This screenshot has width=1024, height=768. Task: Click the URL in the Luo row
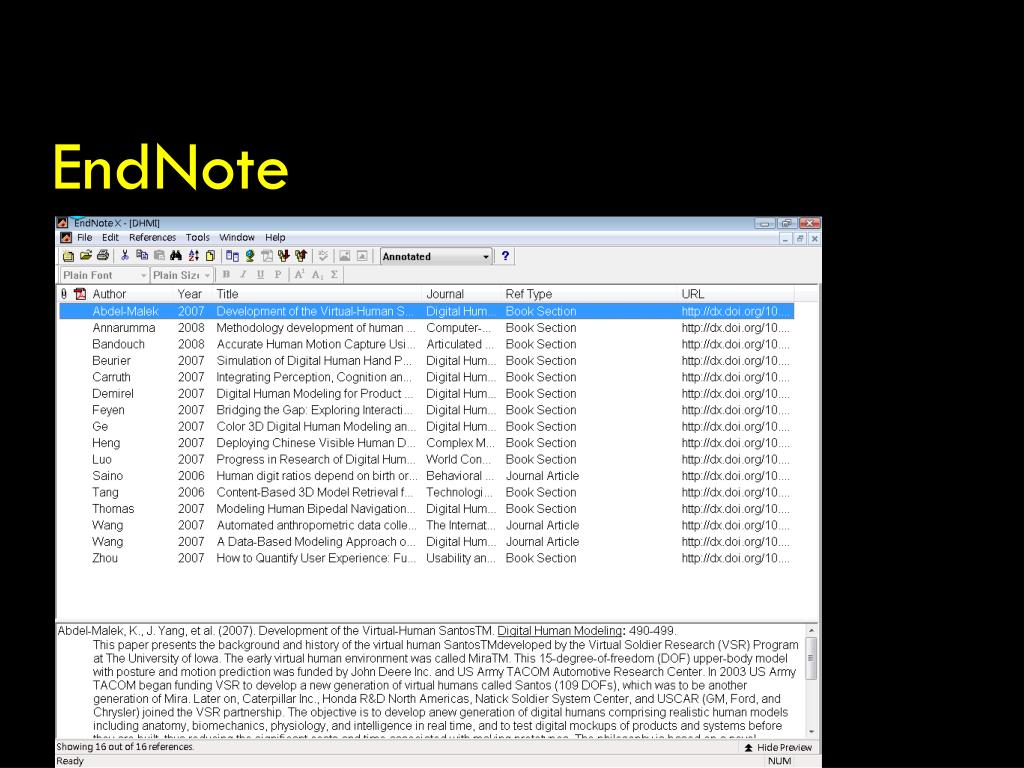[x=735, y=460]
